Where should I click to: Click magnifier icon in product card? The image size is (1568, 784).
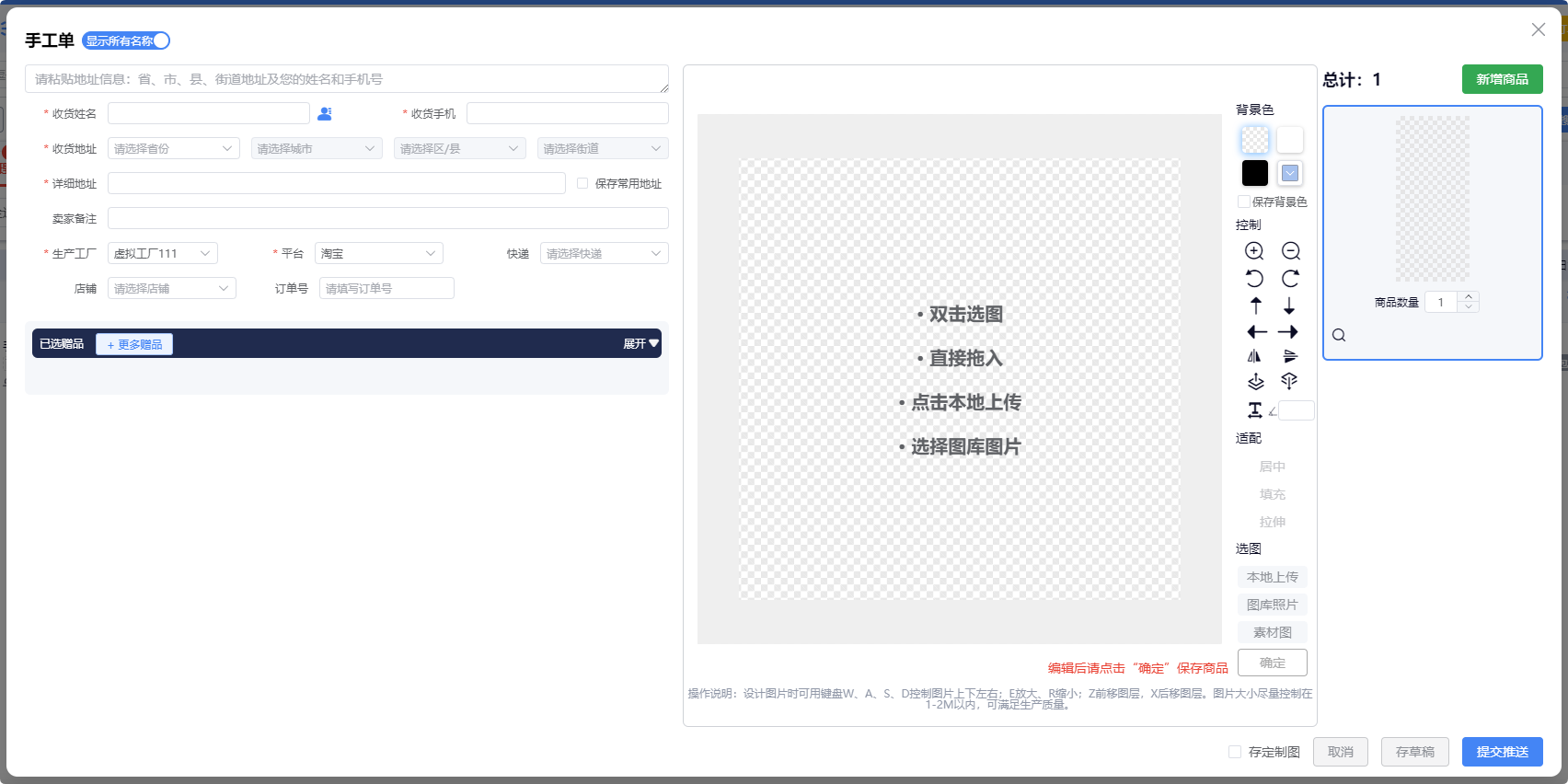(1339, 335)
